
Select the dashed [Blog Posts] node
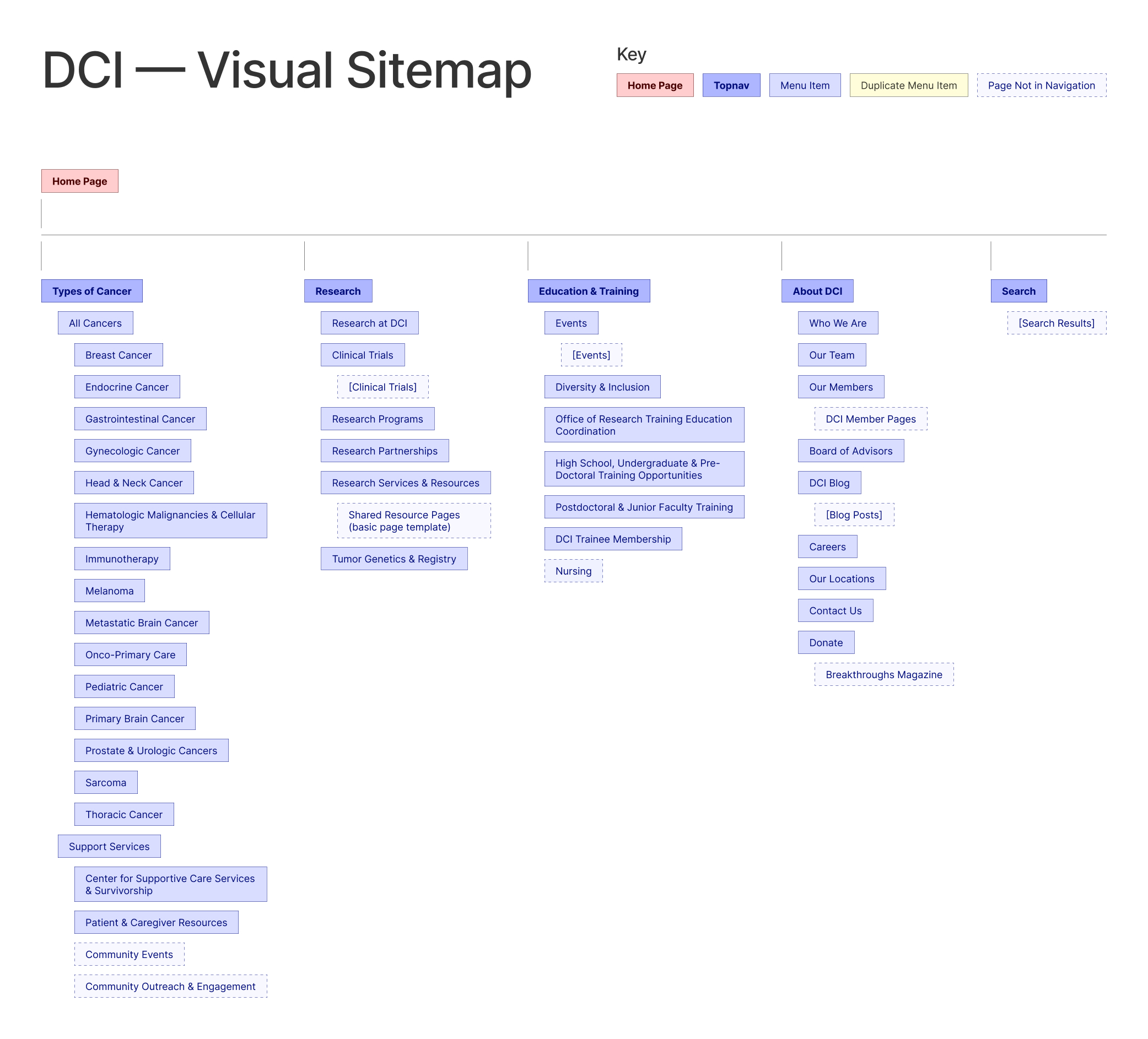point(854,514)
